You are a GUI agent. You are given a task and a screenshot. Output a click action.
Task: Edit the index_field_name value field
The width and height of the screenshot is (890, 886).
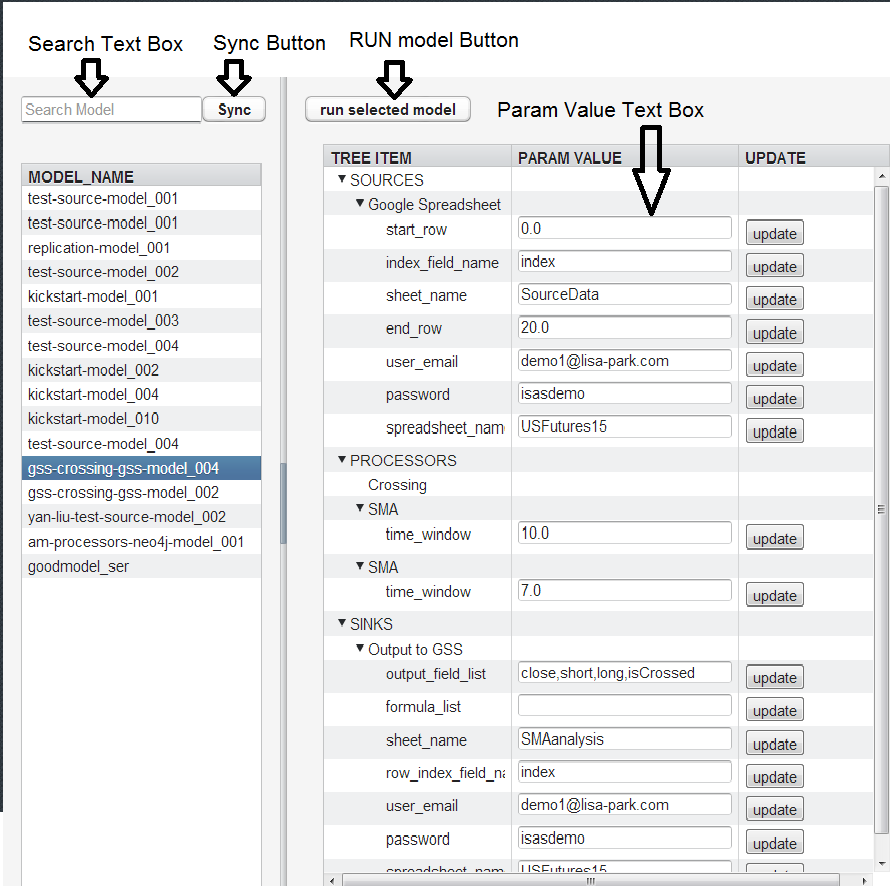(624, 261)
